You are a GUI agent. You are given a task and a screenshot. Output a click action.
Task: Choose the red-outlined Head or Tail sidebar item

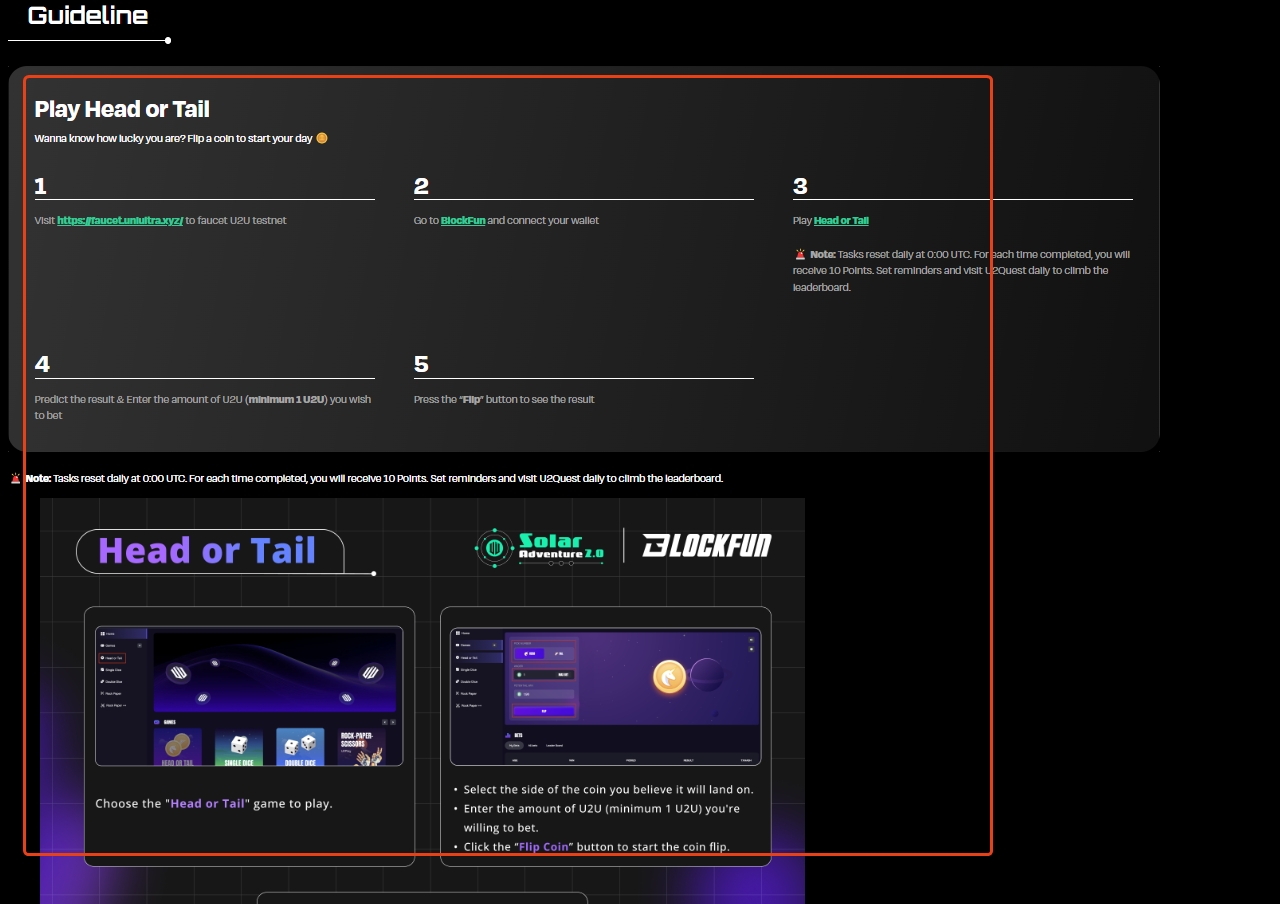[112, 658]
